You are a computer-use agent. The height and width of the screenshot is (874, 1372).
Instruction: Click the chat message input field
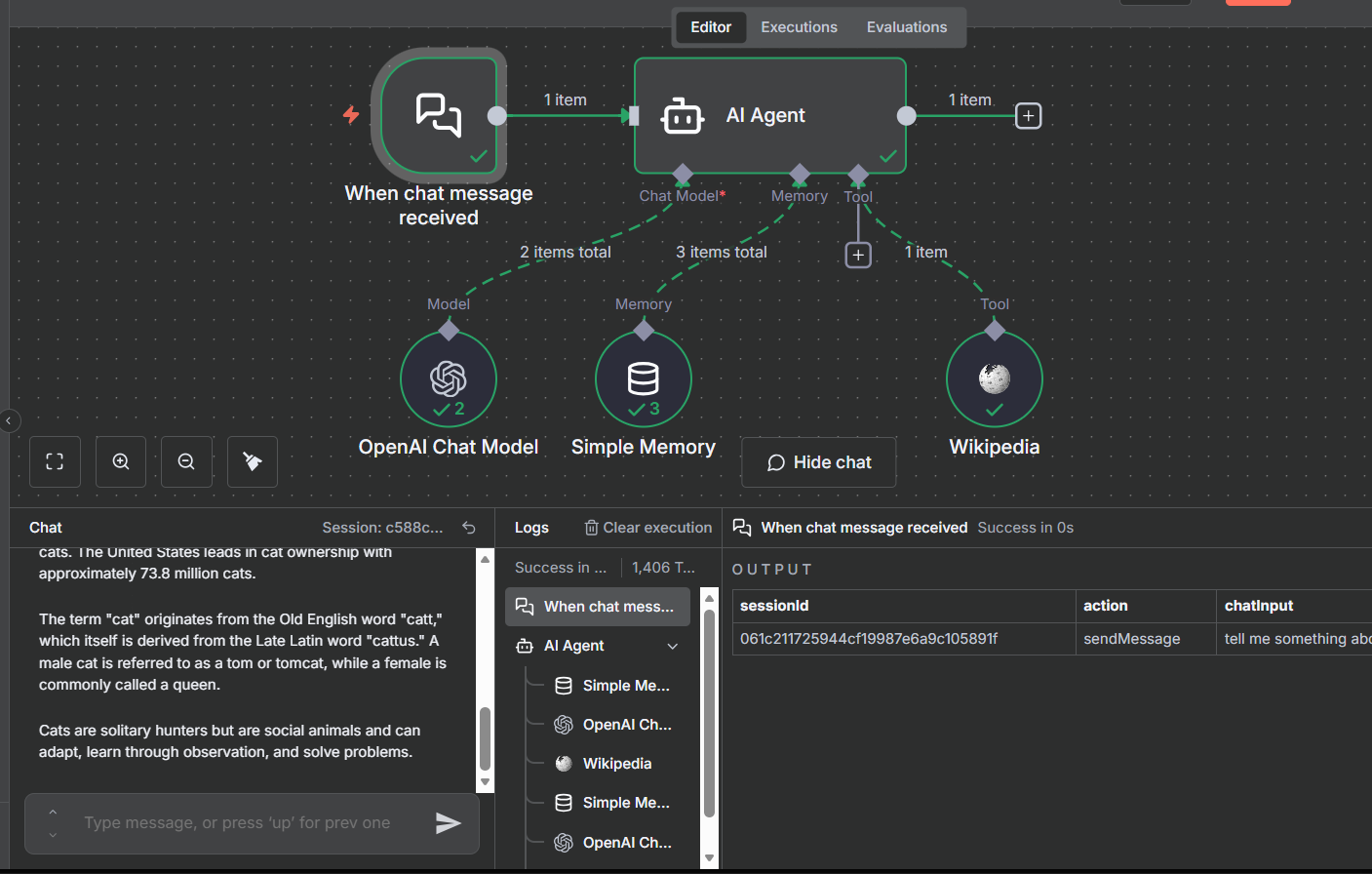click(244, 822)
